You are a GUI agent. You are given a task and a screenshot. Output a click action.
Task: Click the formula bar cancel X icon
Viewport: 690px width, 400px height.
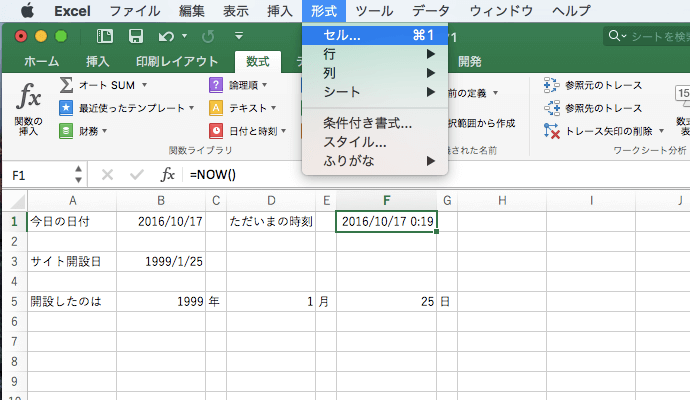point(107,175)
